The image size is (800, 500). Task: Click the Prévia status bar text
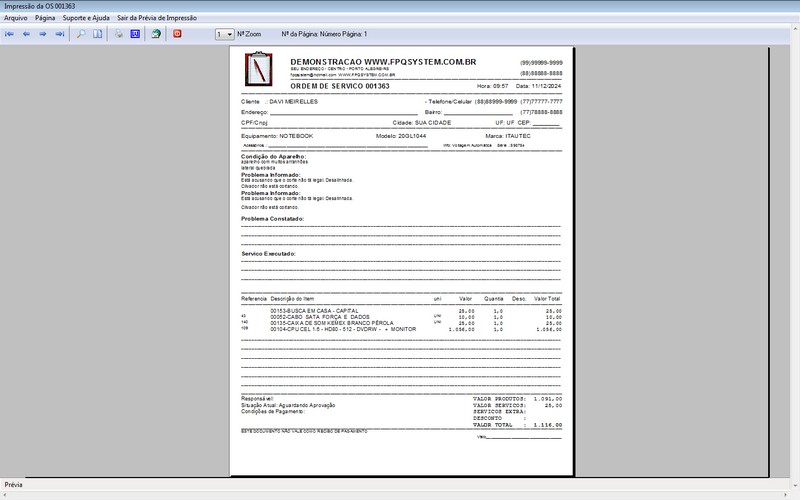[14, 485]
